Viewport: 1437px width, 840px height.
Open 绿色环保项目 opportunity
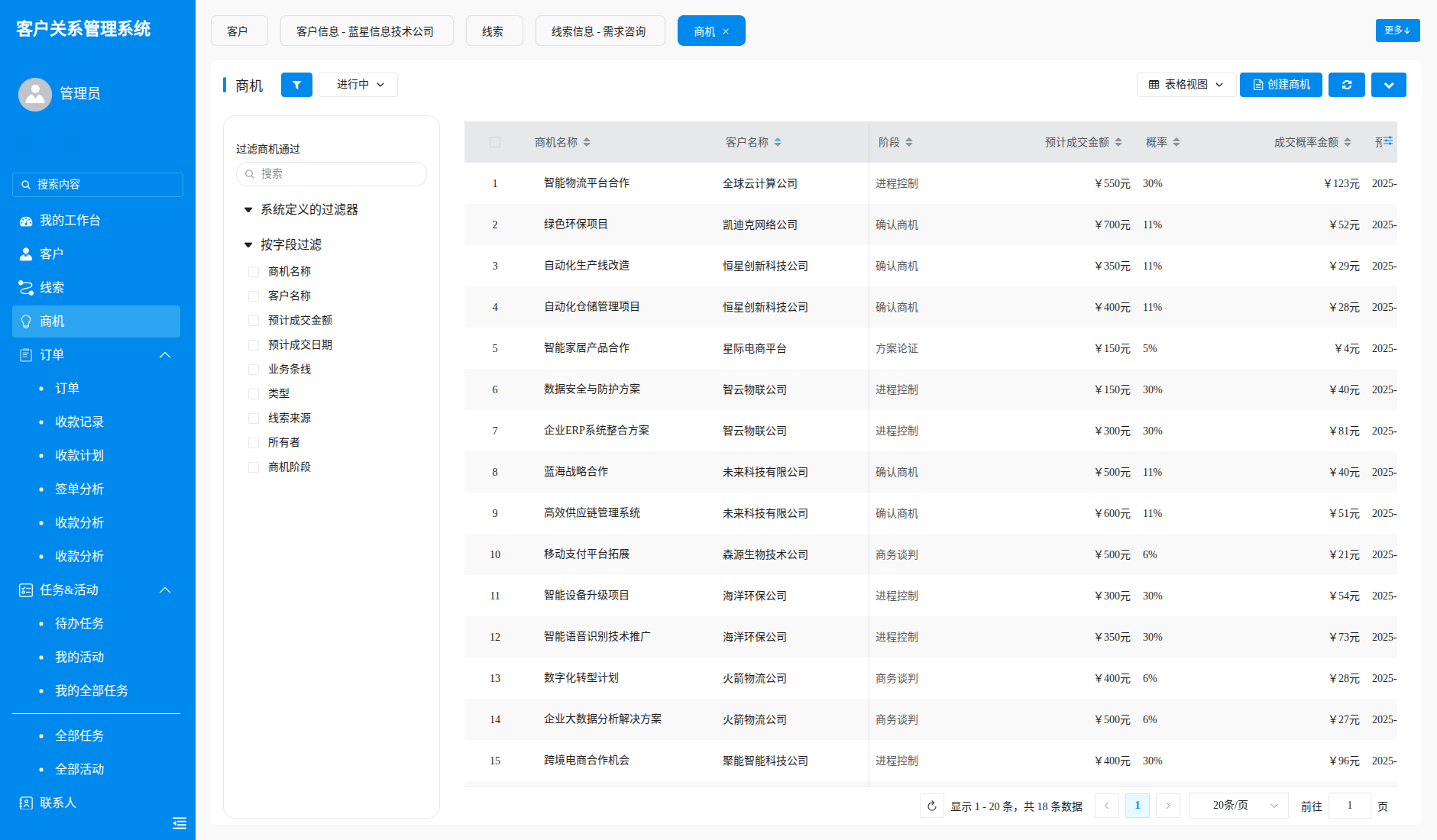(x=576, y=225)
